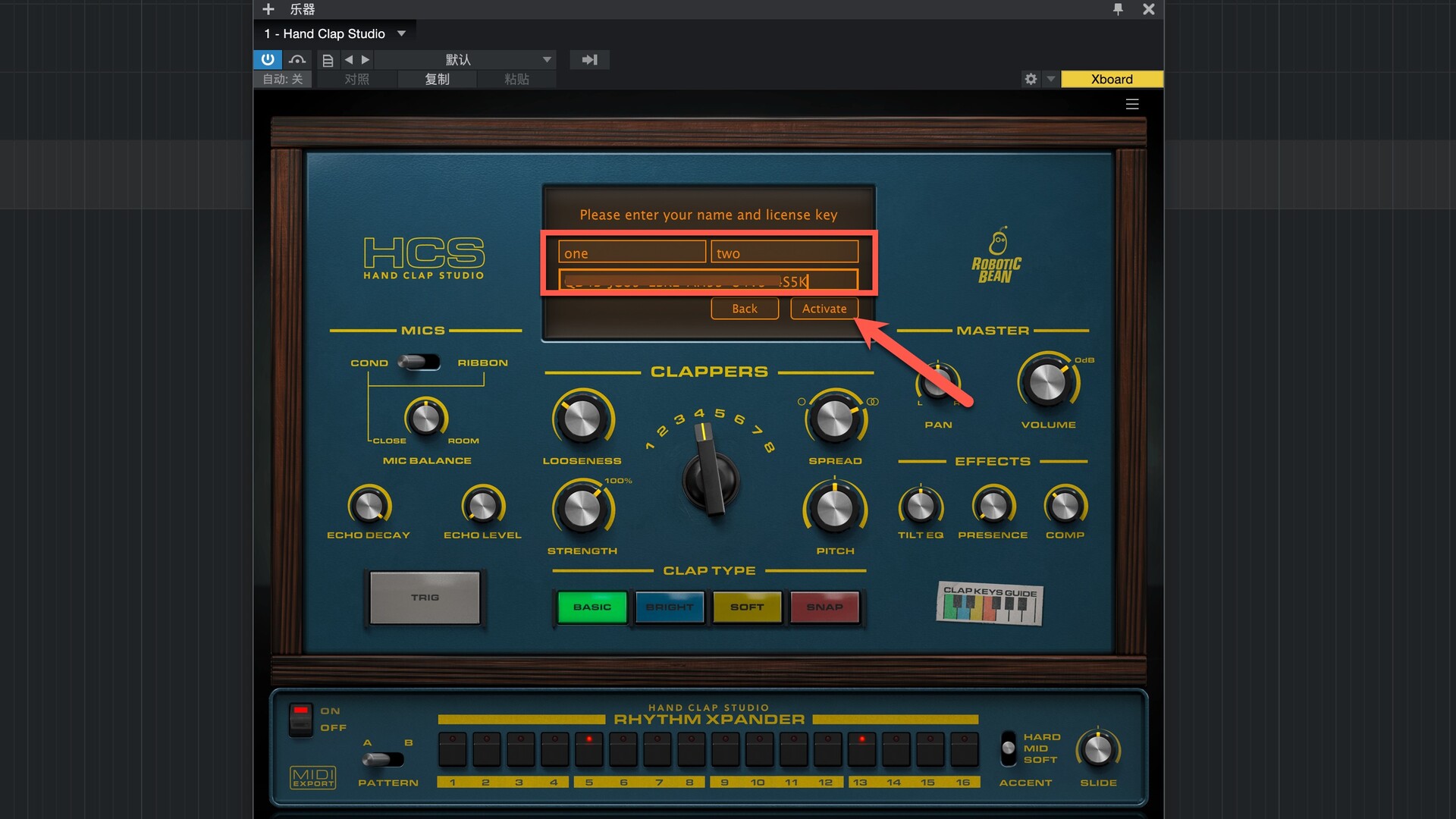This screenshot has height=819, width=1456.
Task: Toggle sequencer step 11
Action: click(794, 748)
